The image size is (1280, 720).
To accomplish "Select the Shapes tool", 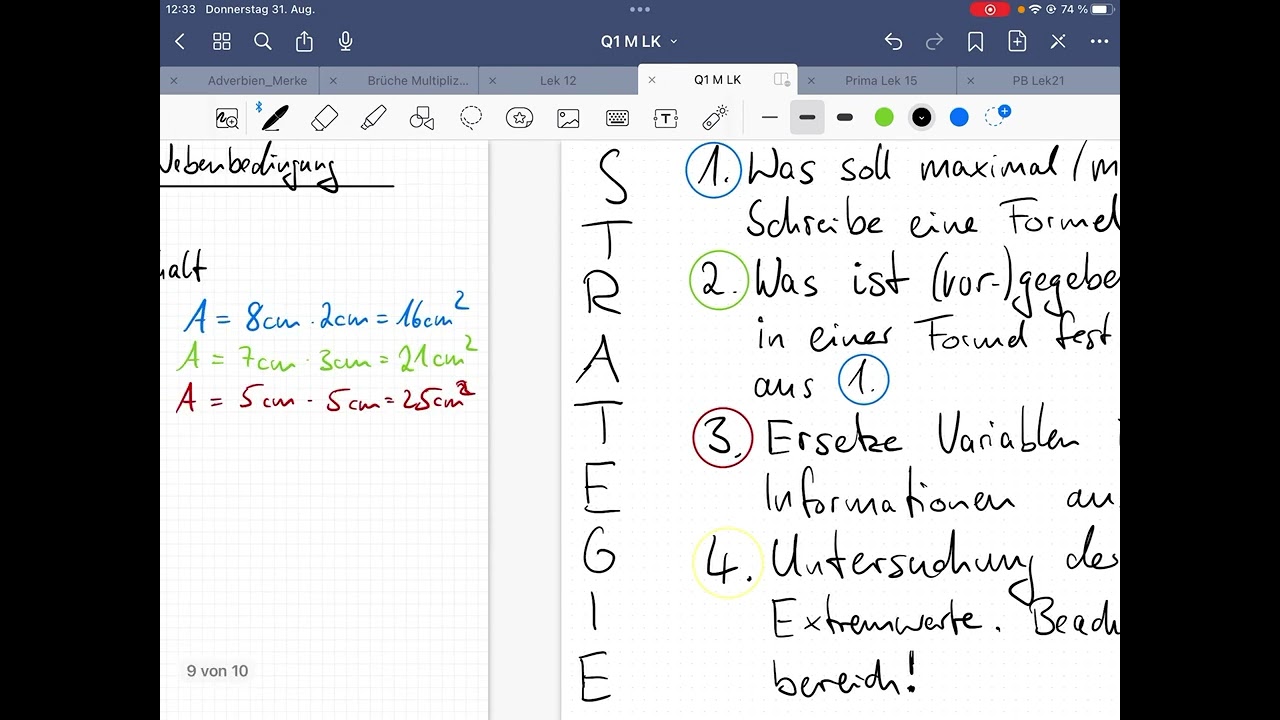I will (x=422, y=118).
